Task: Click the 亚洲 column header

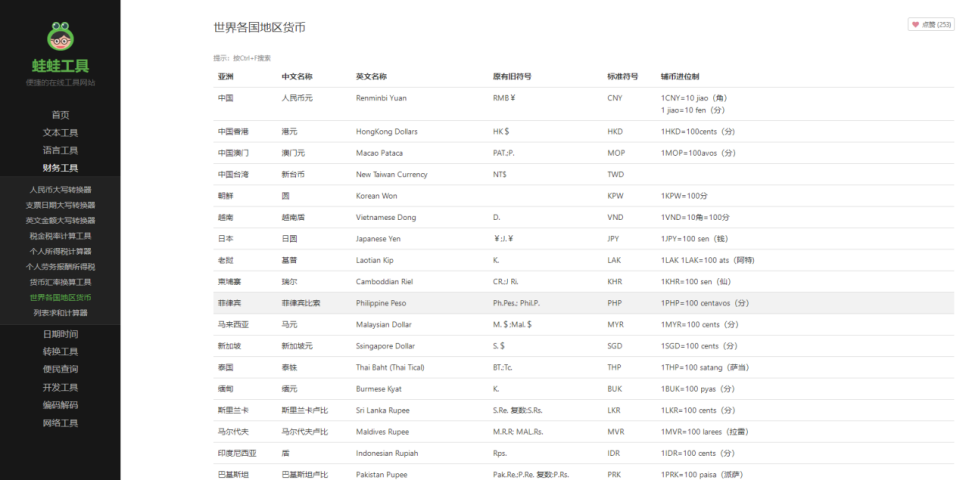Action: (226, 77)
